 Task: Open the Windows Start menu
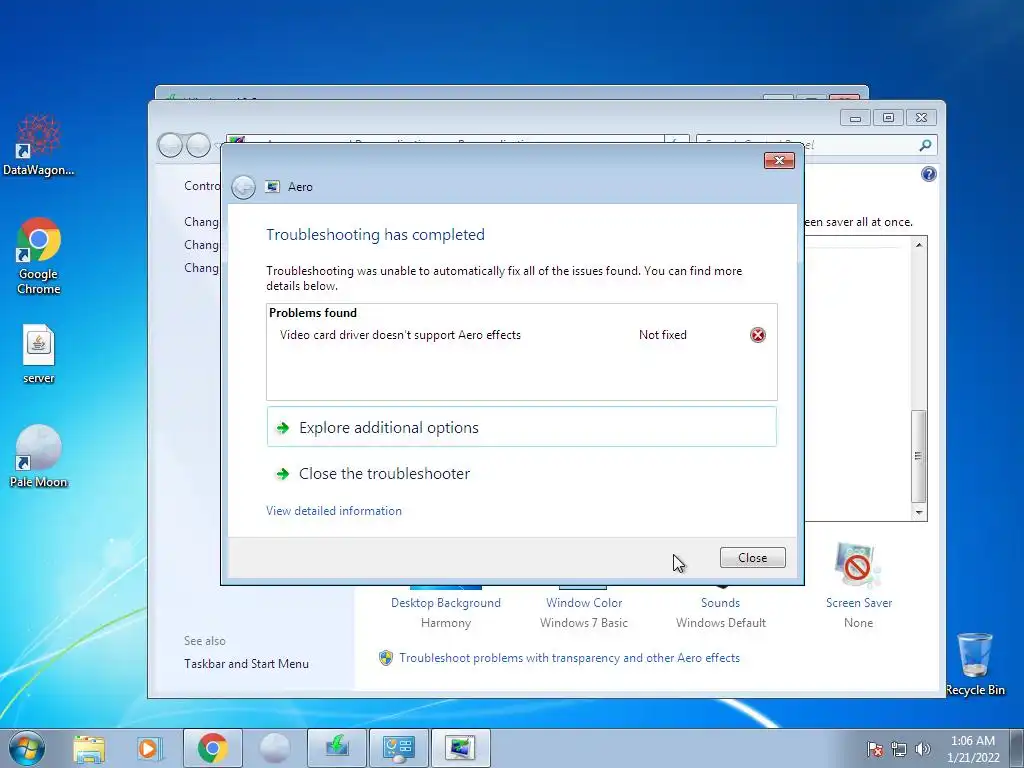tap(27, 748)
